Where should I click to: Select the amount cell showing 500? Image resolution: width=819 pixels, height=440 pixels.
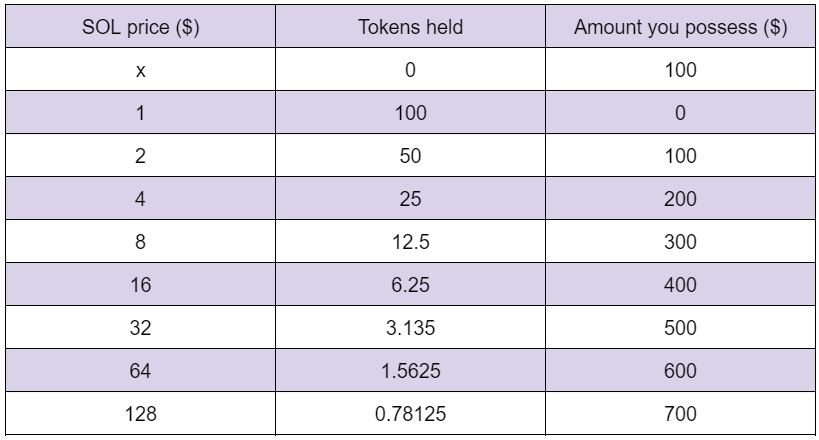[680, 328]
